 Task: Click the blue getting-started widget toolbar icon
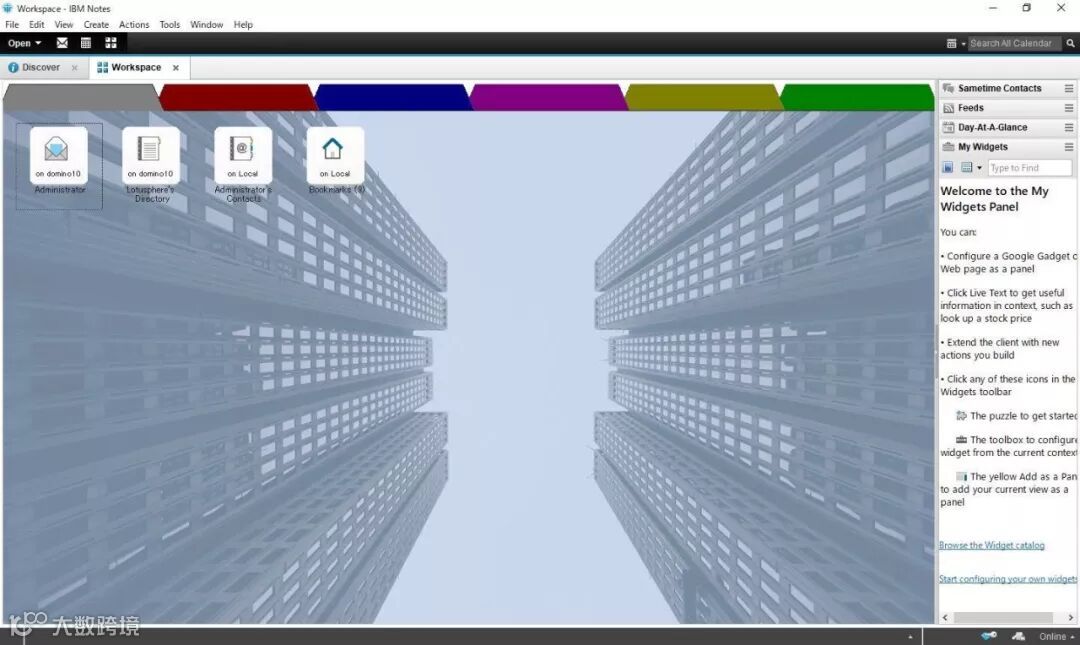[x=948, y=167]
